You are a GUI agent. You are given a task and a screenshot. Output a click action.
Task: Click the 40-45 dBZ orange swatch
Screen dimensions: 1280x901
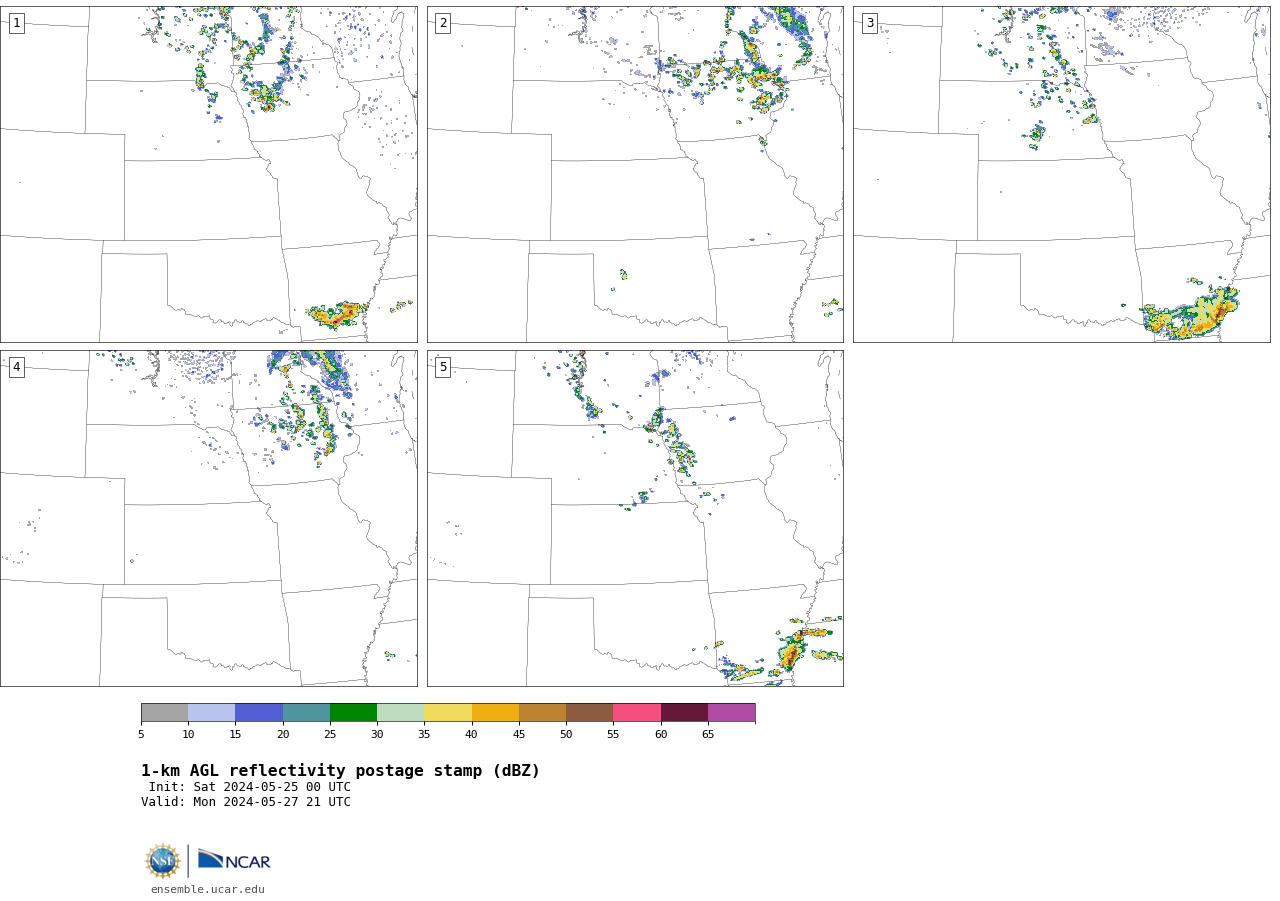coord(495,713)
